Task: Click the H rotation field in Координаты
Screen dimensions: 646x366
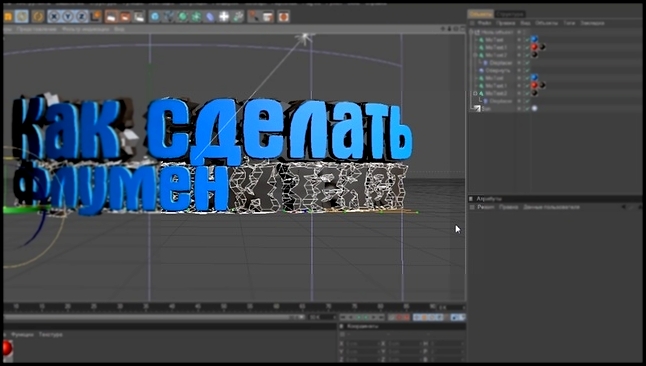Action: [446, 343]
